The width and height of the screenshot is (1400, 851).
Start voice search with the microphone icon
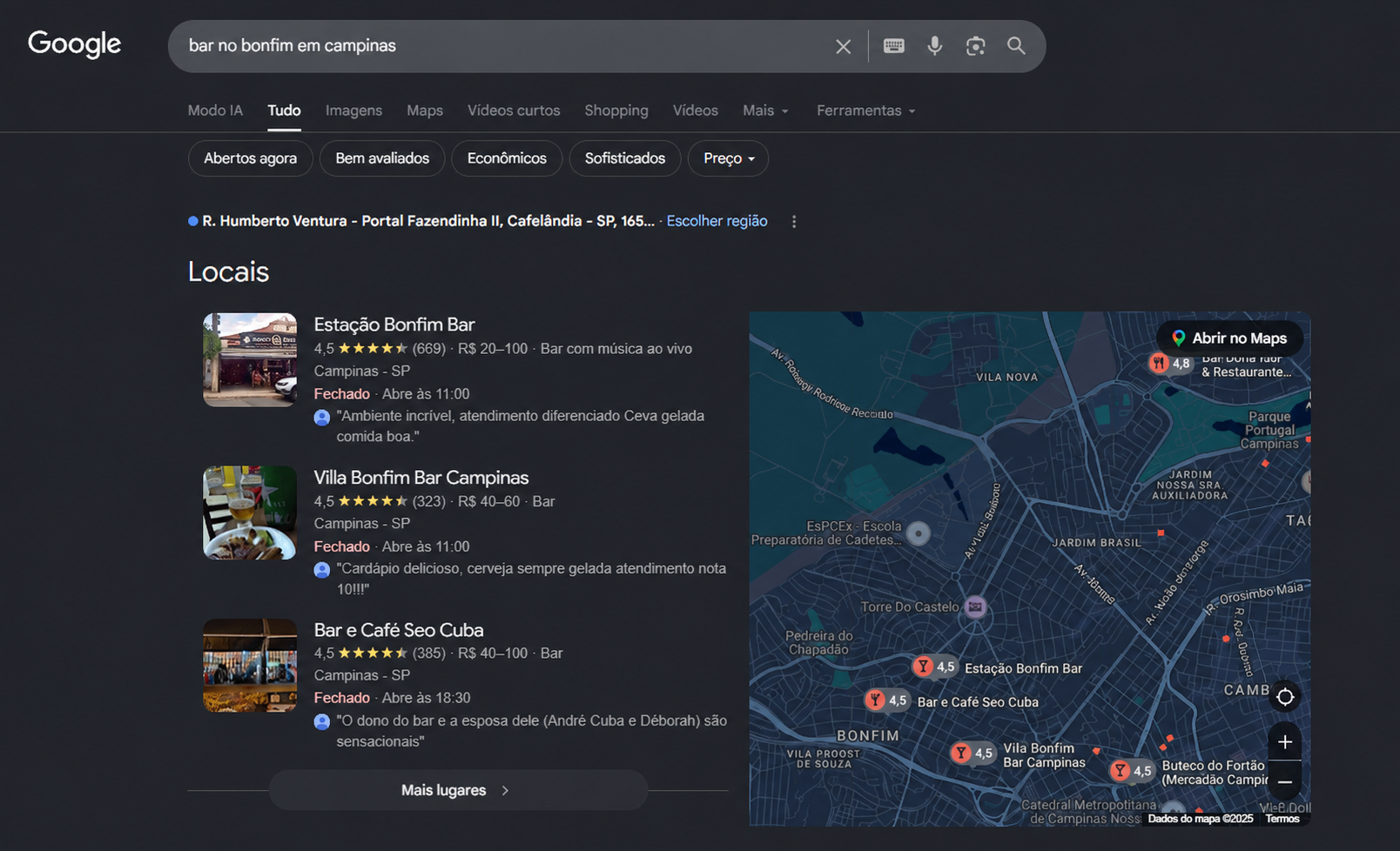click(x=934, y=46)
